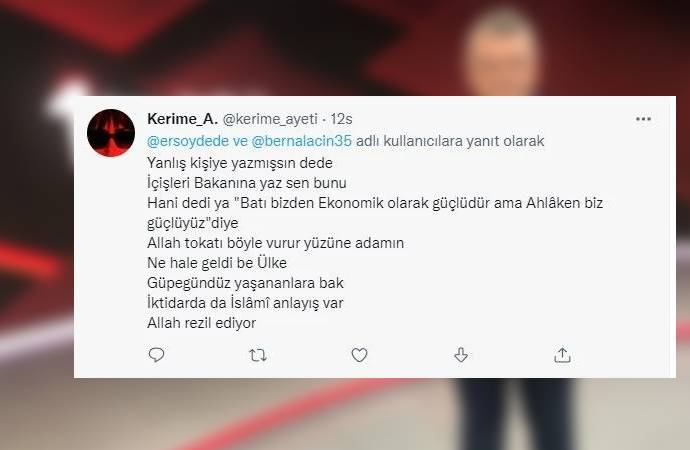Click the reply speech bubble icon

pyautogui.click(x=156, y=355)
